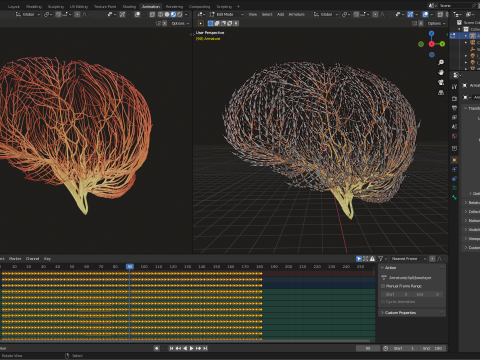Open the UV Editing workspace tab
This screenshot has width=480, height=360.
click(x=79, y=6)
